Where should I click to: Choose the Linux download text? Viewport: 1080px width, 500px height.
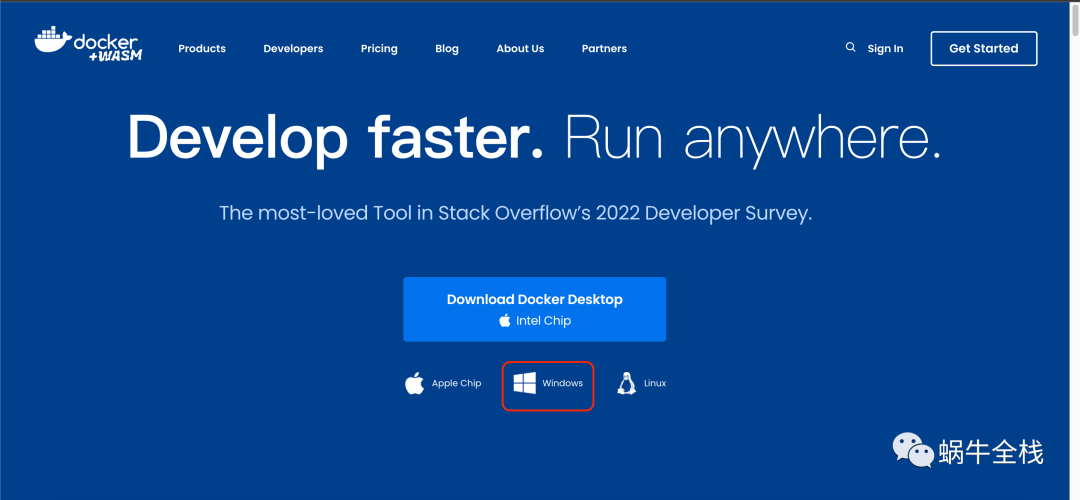click(x=655, y=383)
